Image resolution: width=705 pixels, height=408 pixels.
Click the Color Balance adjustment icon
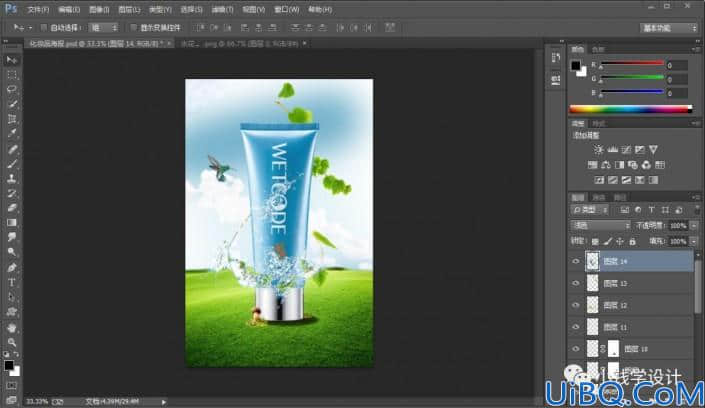point(606,165)
